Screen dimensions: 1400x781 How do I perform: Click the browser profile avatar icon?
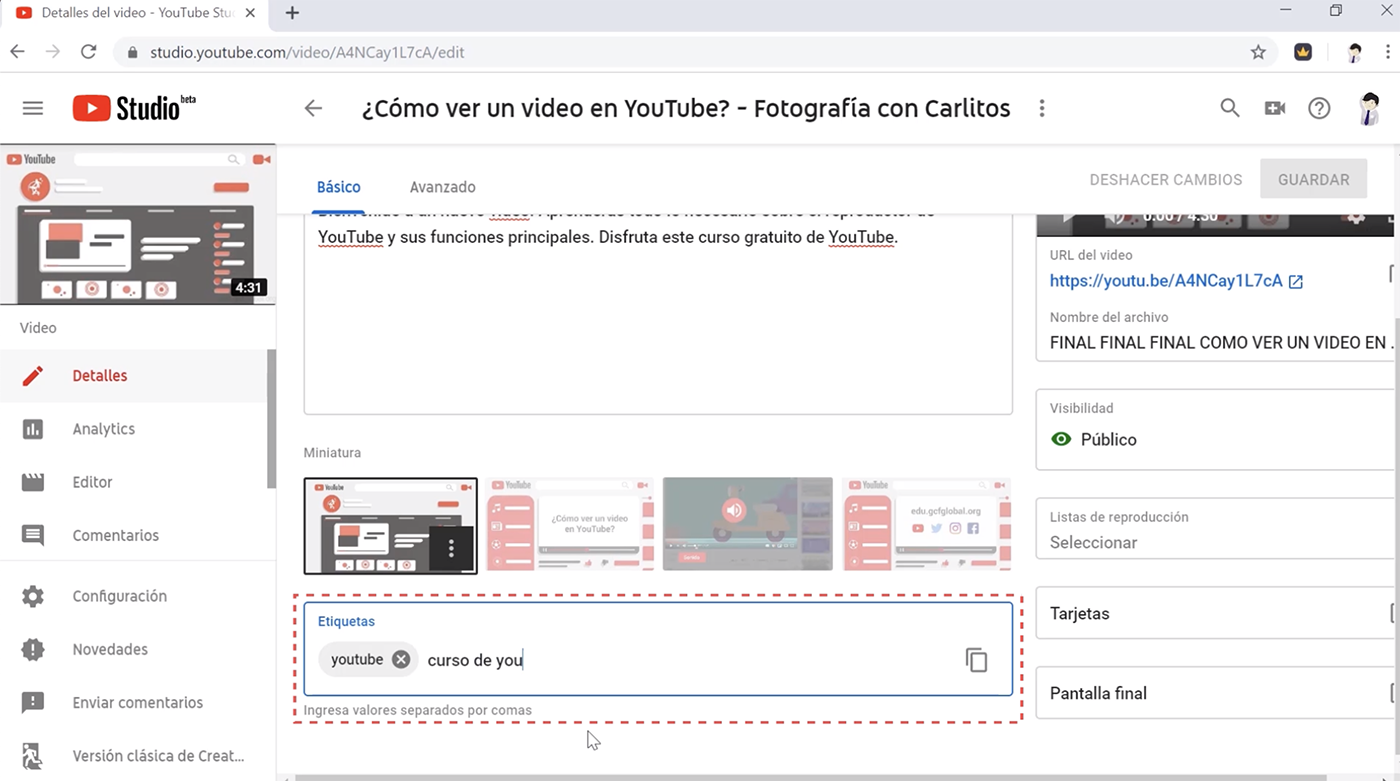[1355, 52]
